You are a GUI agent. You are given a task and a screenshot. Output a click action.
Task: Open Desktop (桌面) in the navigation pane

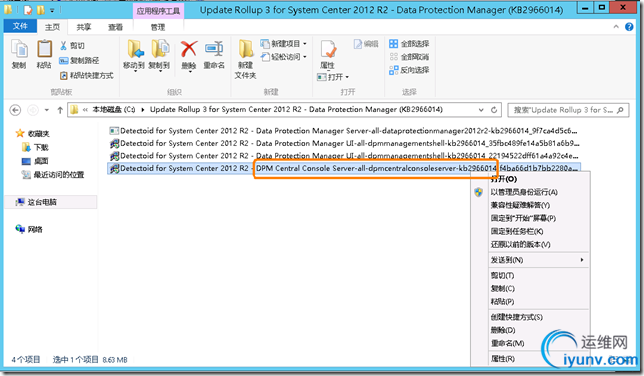(x=35, y=161)
